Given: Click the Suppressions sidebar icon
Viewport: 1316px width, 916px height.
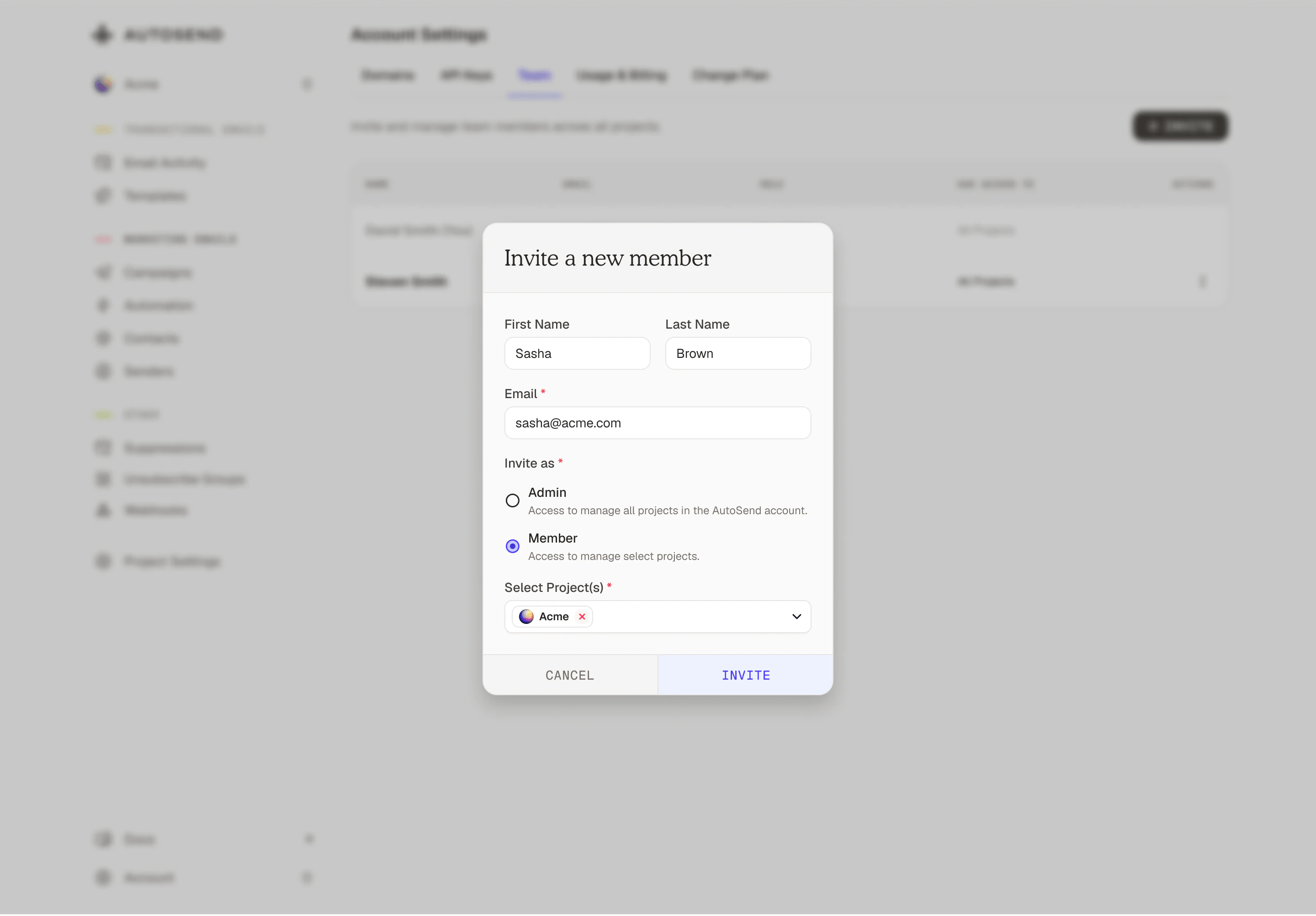Looking at the screenshot, I should pyautogui.click(x=103, y=447).
